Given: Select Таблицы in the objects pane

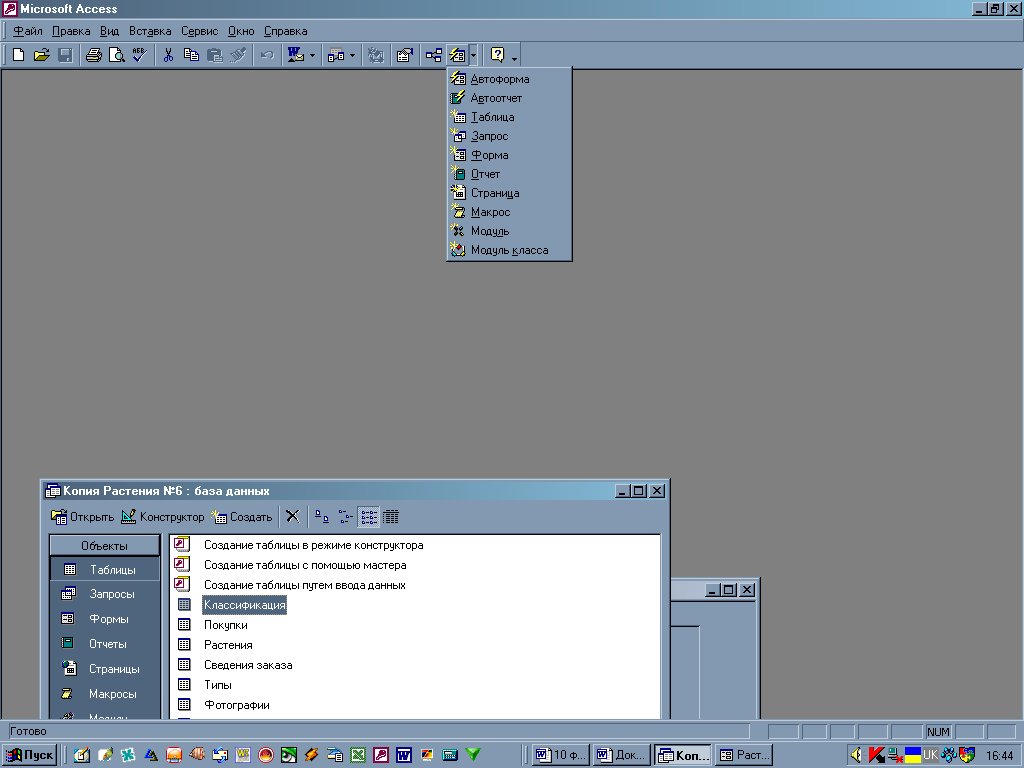Looking at the screenshot, I should (104, 569).
